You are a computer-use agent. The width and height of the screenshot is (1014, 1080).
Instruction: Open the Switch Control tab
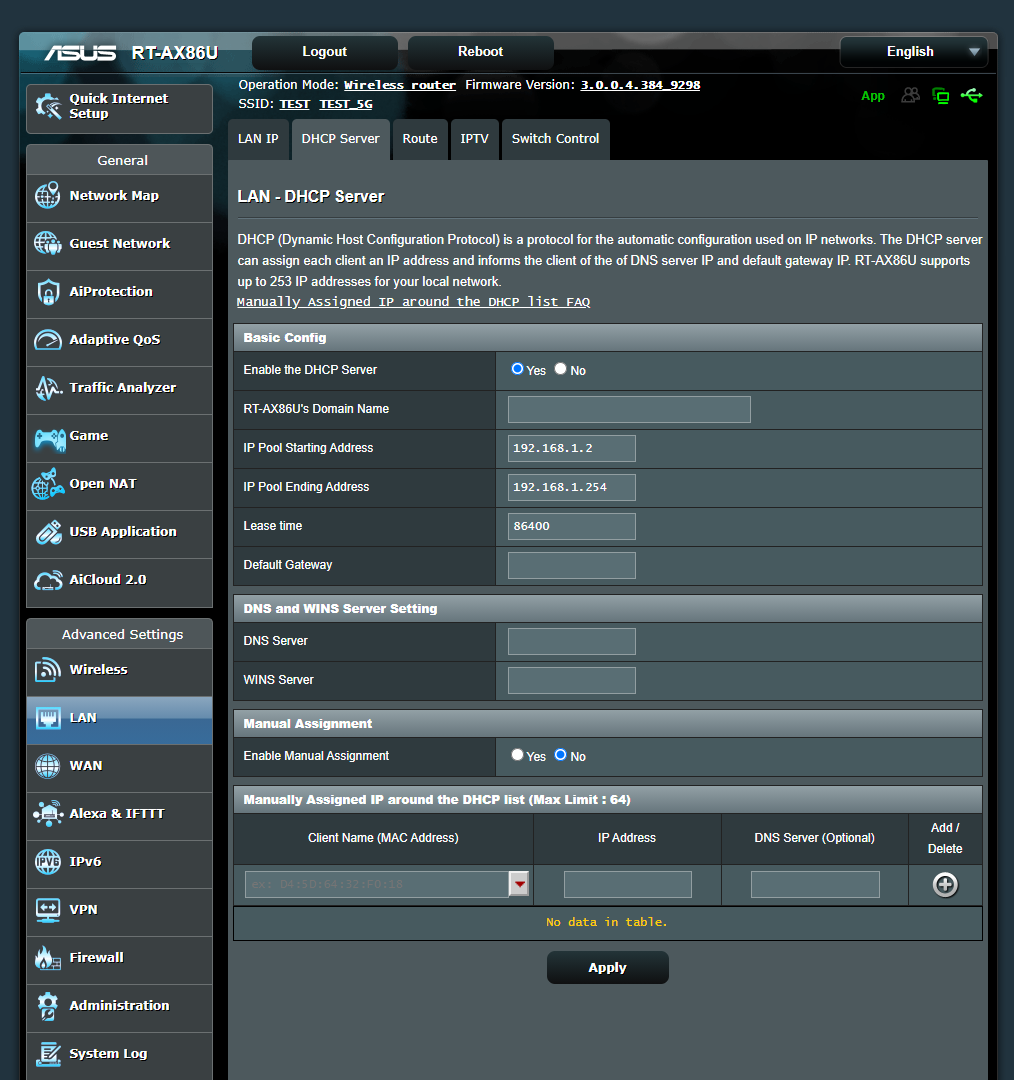555,139
